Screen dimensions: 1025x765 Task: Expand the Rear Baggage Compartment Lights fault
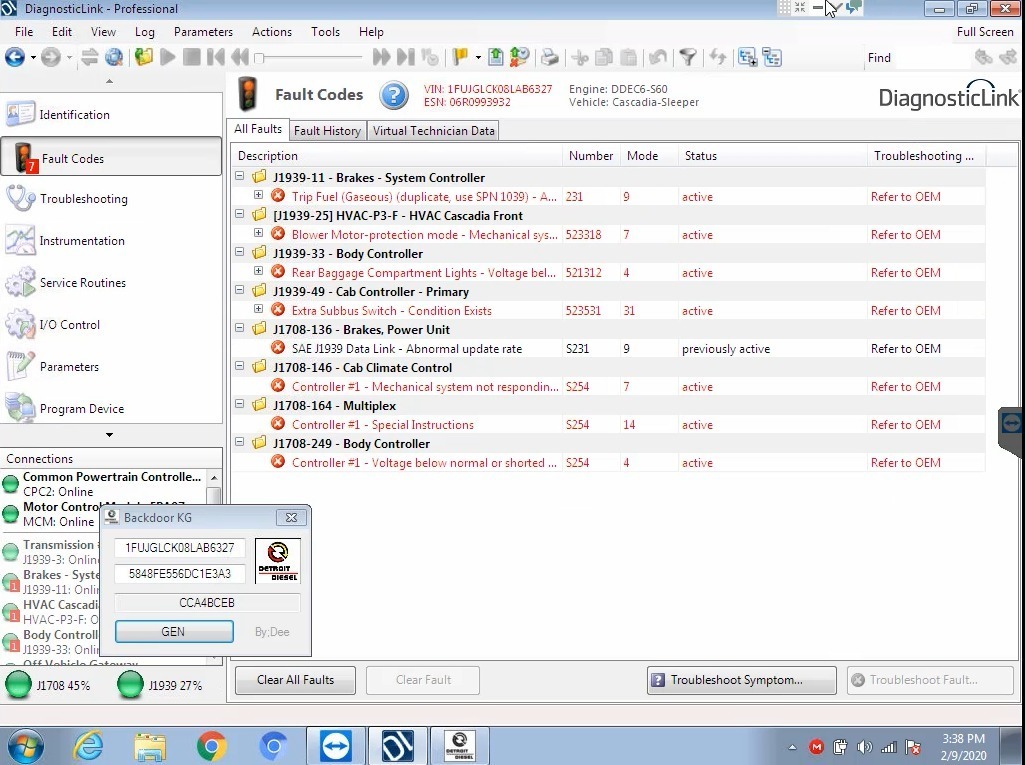click(x=258, y=271)
